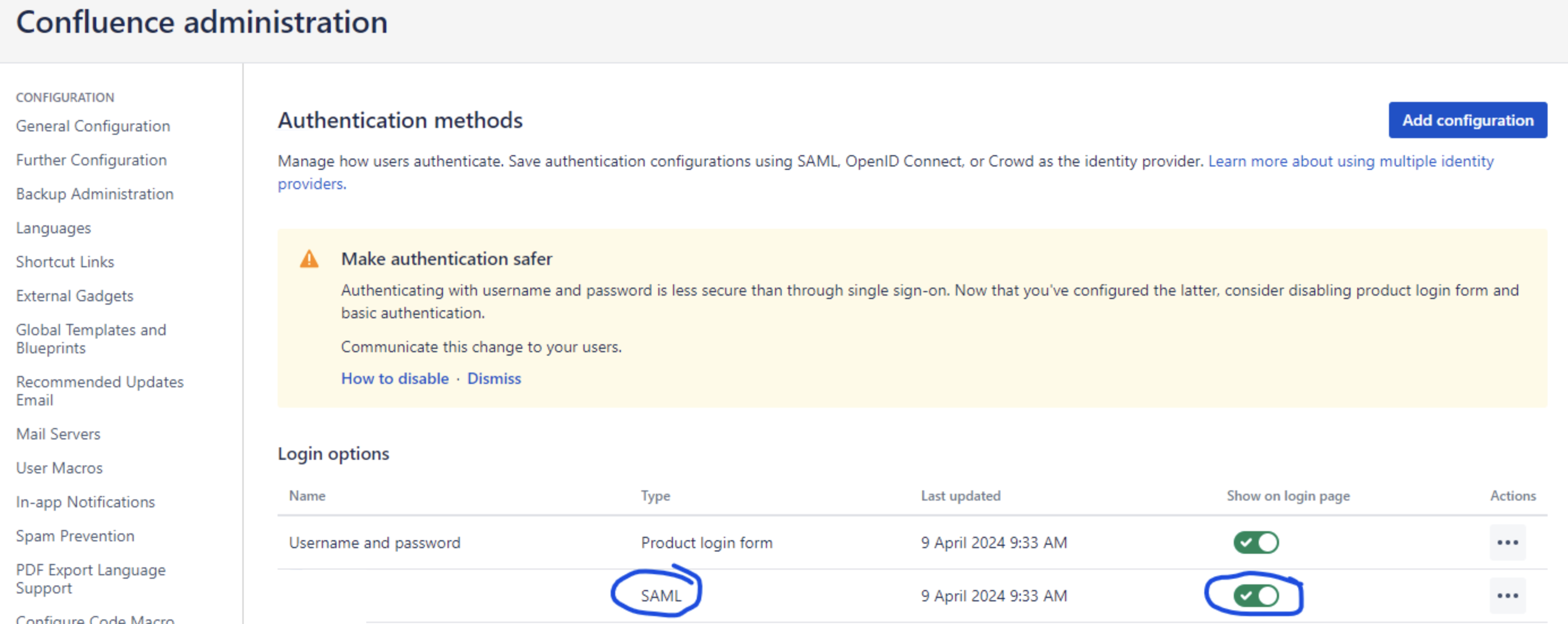Open actions menu for Username and password

coord(1507,542)
